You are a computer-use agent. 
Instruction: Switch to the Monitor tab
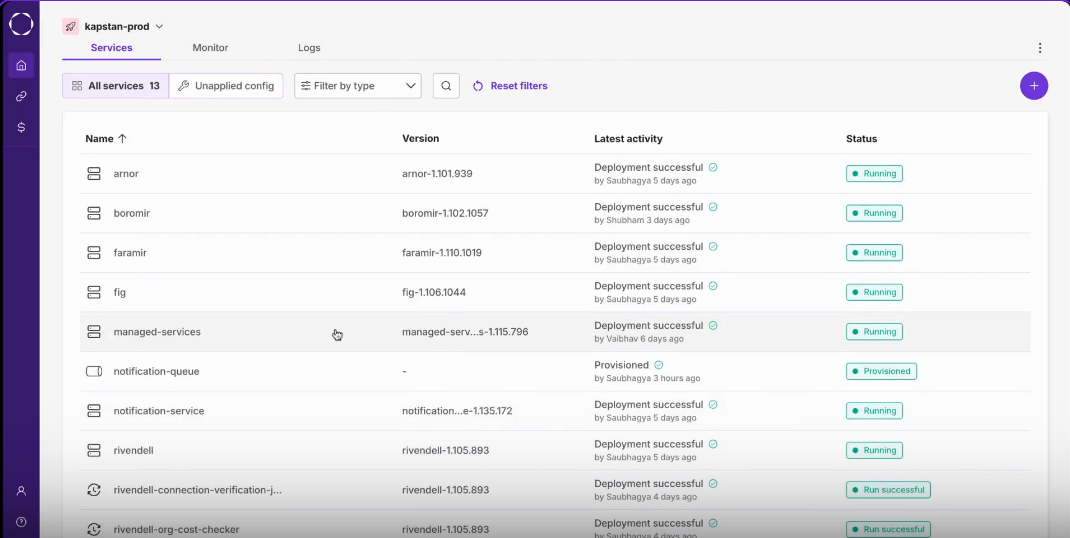click(x=210, y=48)
